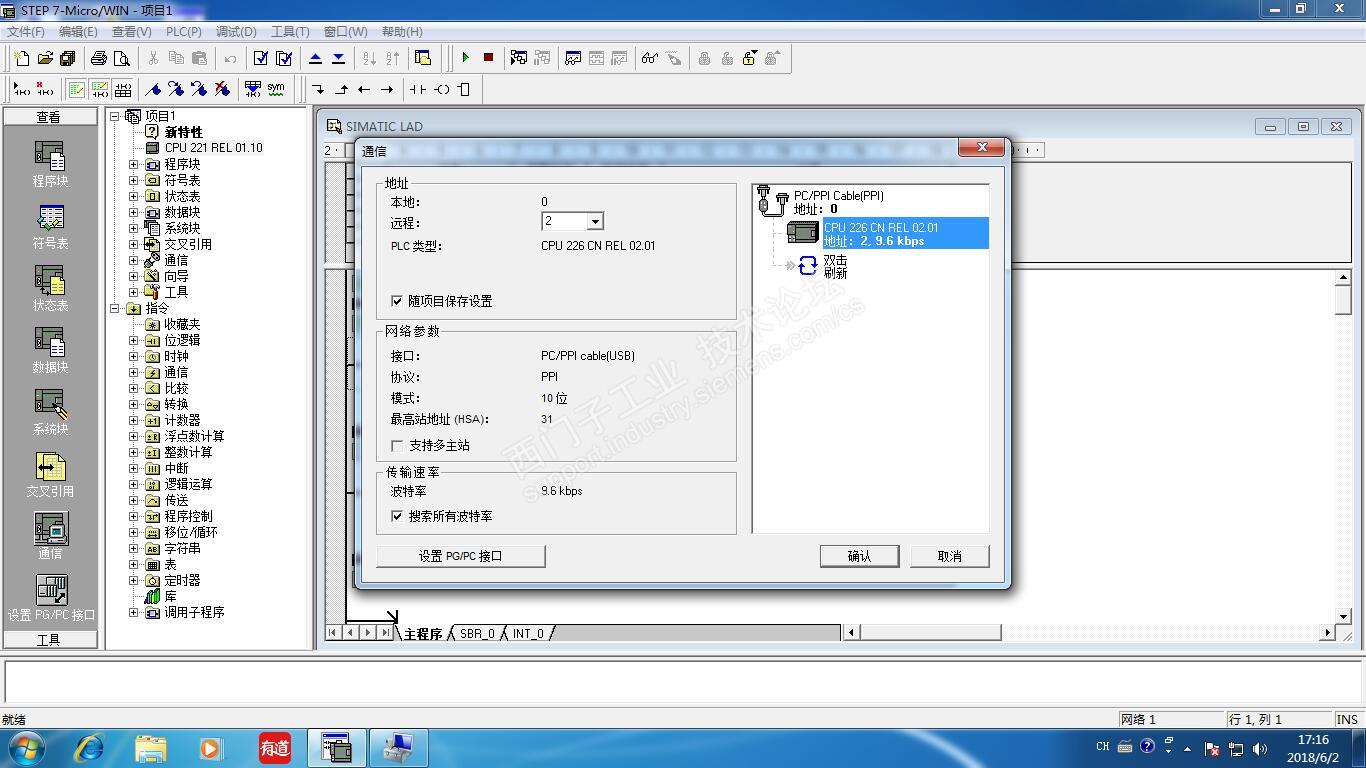1366x768 pixels.
Task: Open Print Preview from the toolbar
Action: pyautogui.click(x=121, y=58)
